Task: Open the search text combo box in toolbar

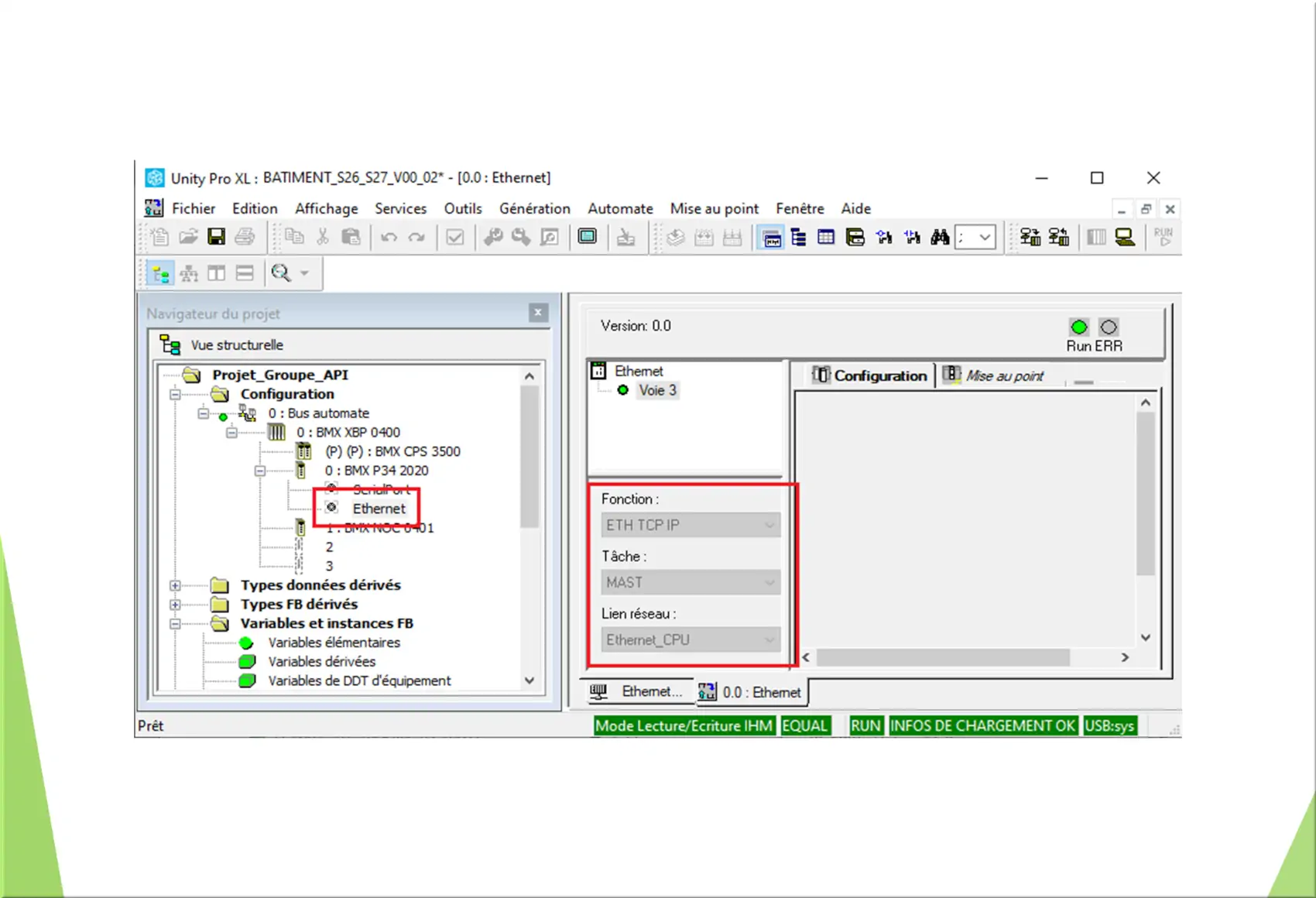Action: [975, 238]
